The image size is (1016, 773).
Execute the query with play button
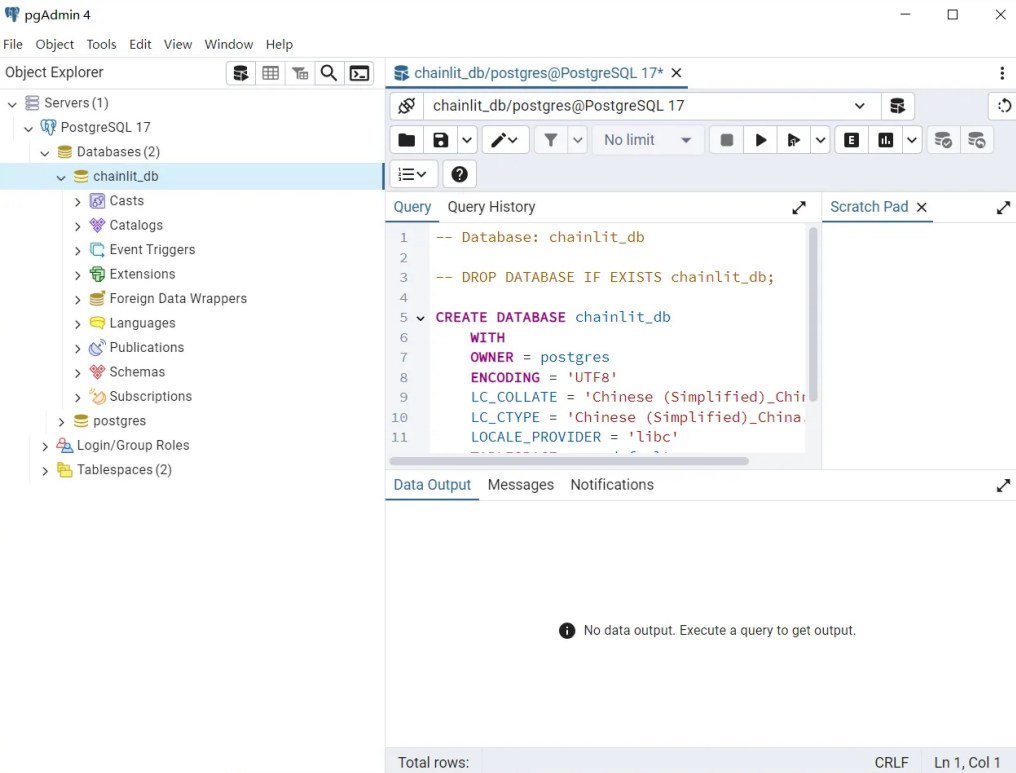point(761,140)
